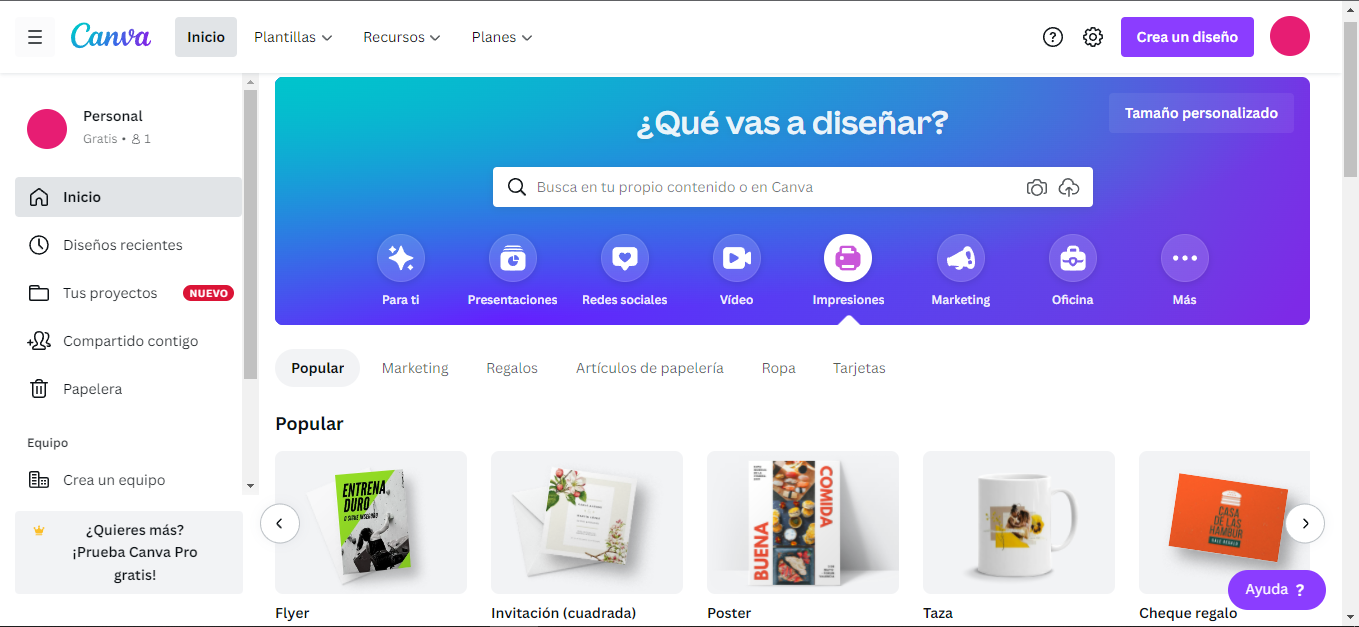This screenshot has height=627, width=1359.
Task: Select the Vídeo category icon
Action: click(737, 259)
